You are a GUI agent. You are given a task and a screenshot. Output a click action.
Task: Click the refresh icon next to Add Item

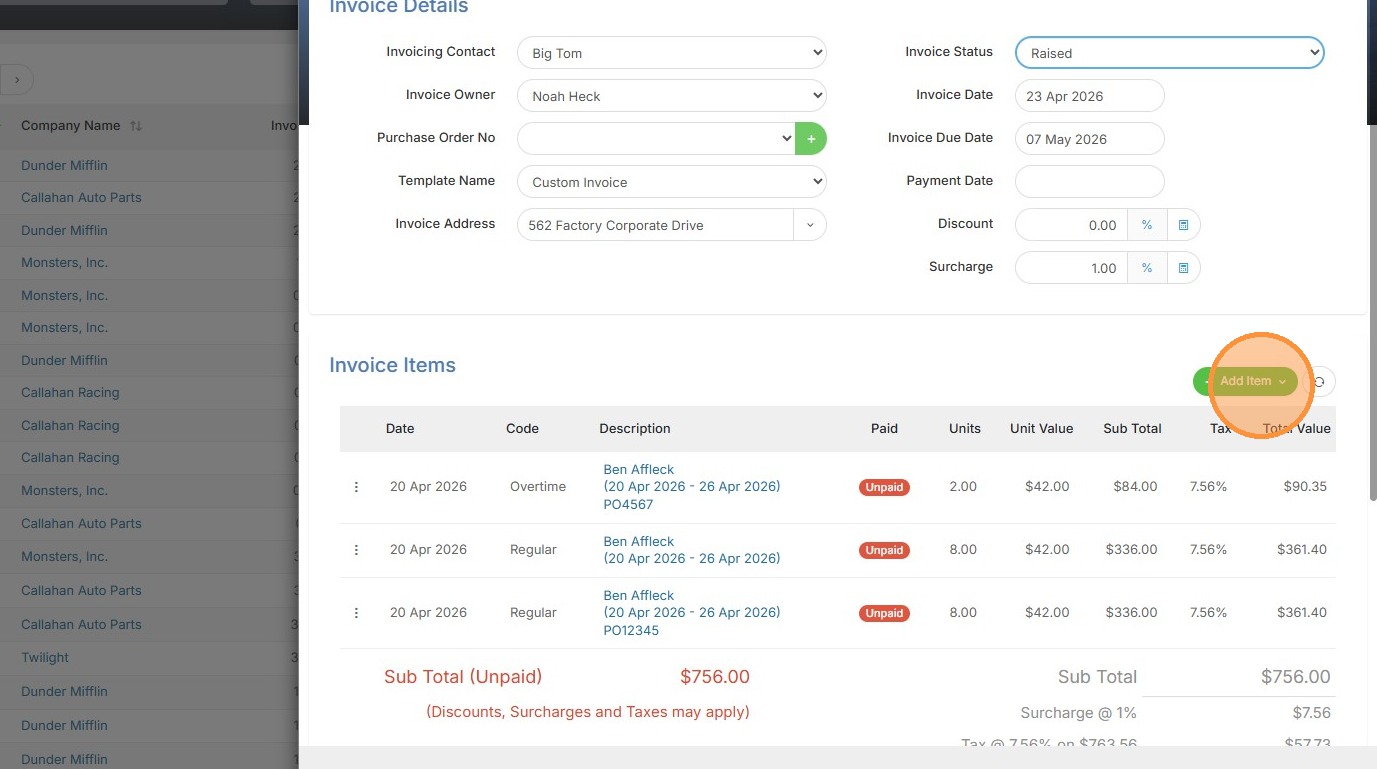[1320, 381]
